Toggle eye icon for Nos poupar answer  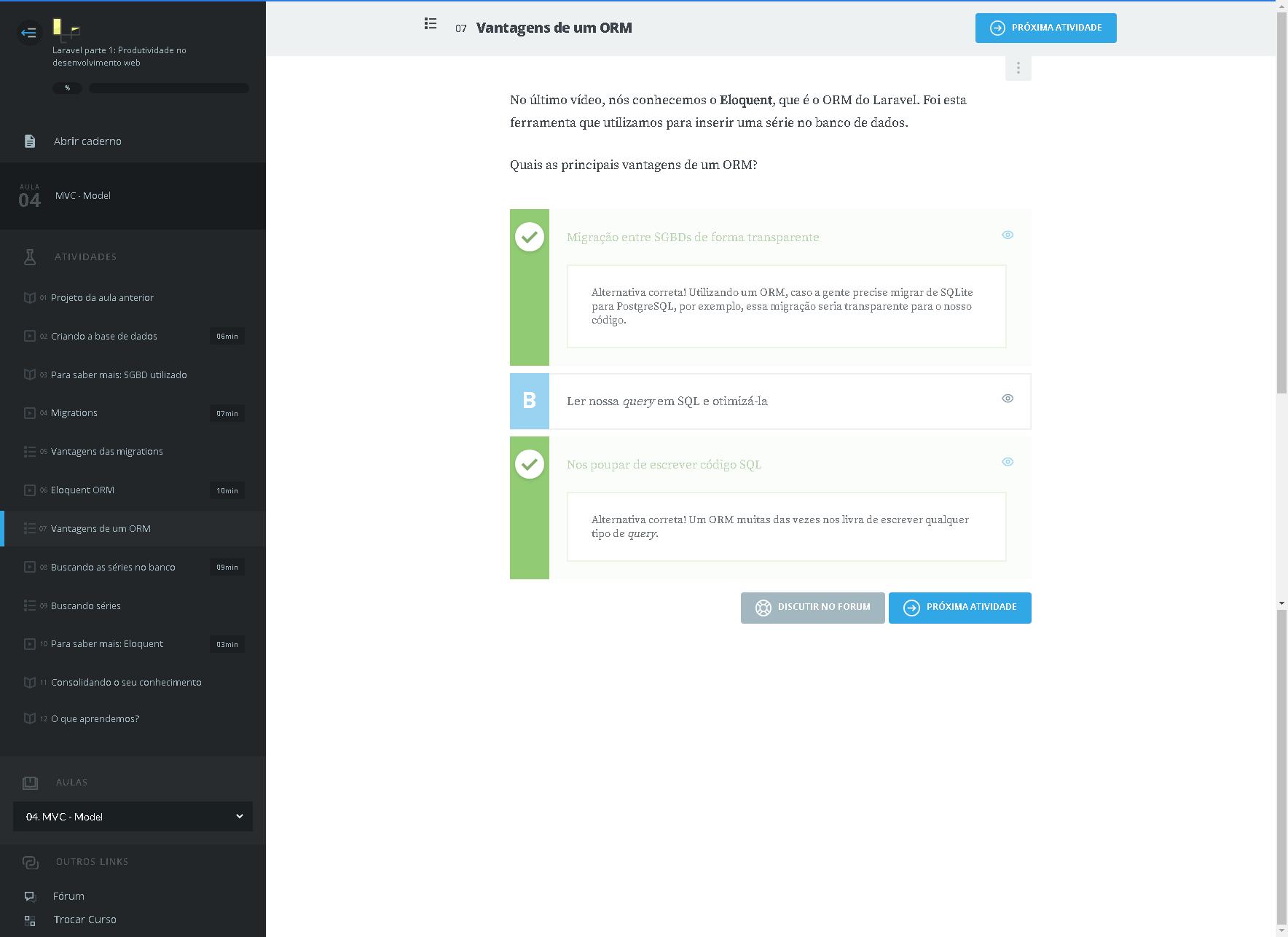1008,462
